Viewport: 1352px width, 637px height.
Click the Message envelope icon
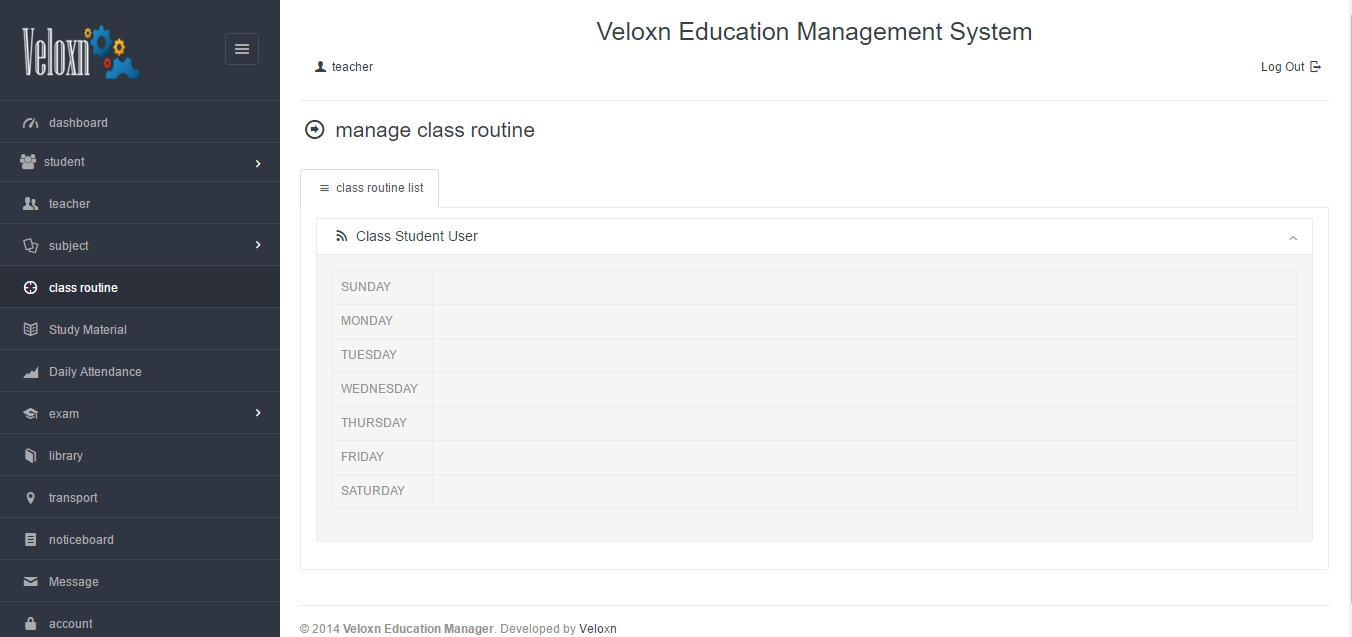(30, 582)
